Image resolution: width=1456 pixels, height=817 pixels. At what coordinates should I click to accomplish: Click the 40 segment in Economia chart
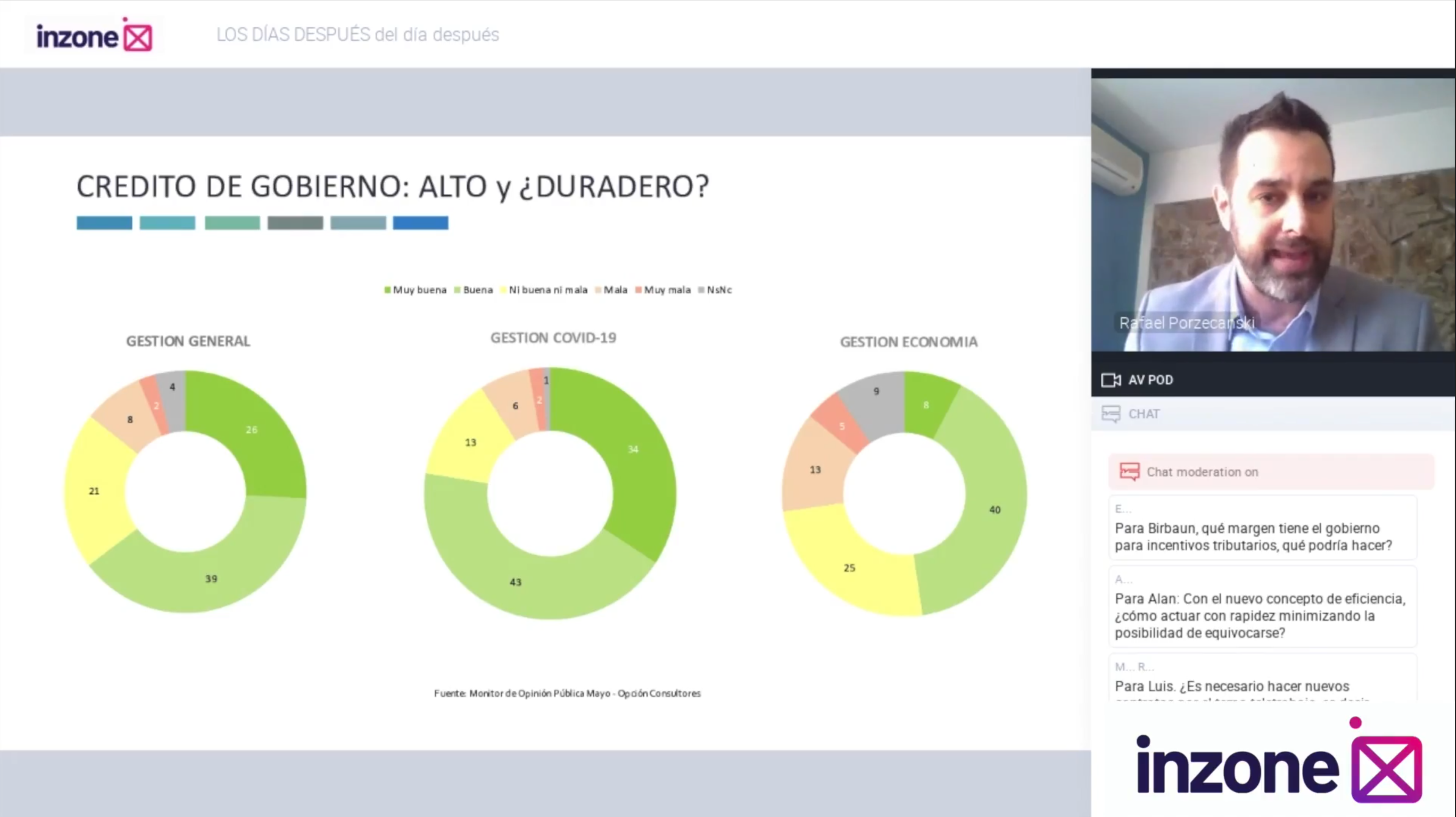995,510
